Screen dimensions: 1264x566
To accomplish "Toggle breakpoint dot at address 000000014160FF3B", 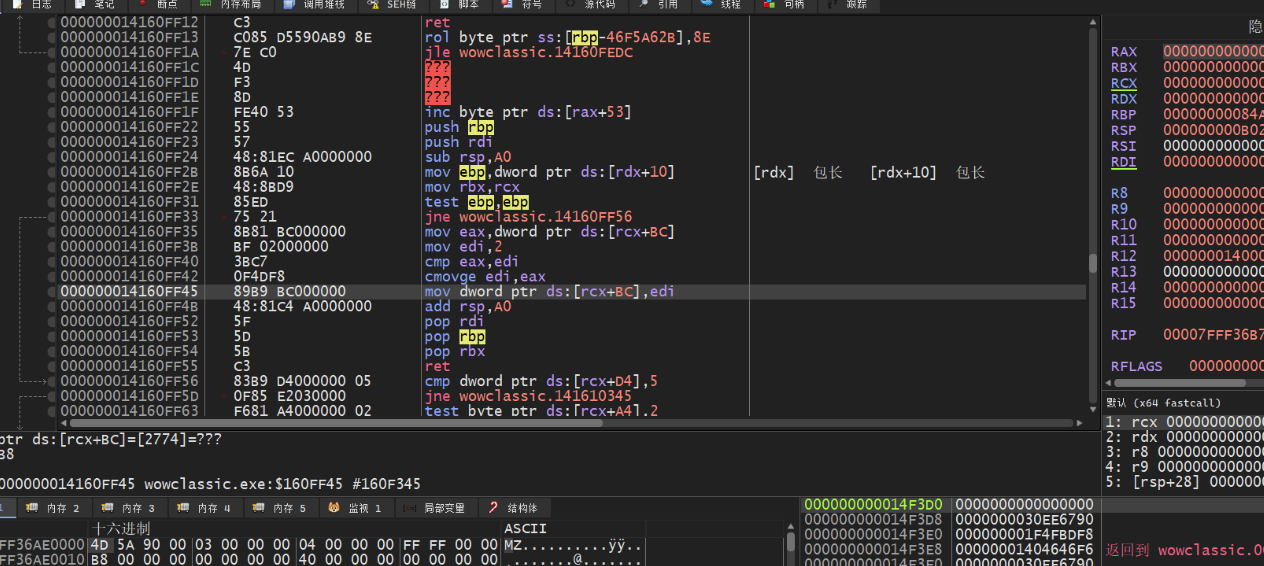I will click(x=52, y=247).
